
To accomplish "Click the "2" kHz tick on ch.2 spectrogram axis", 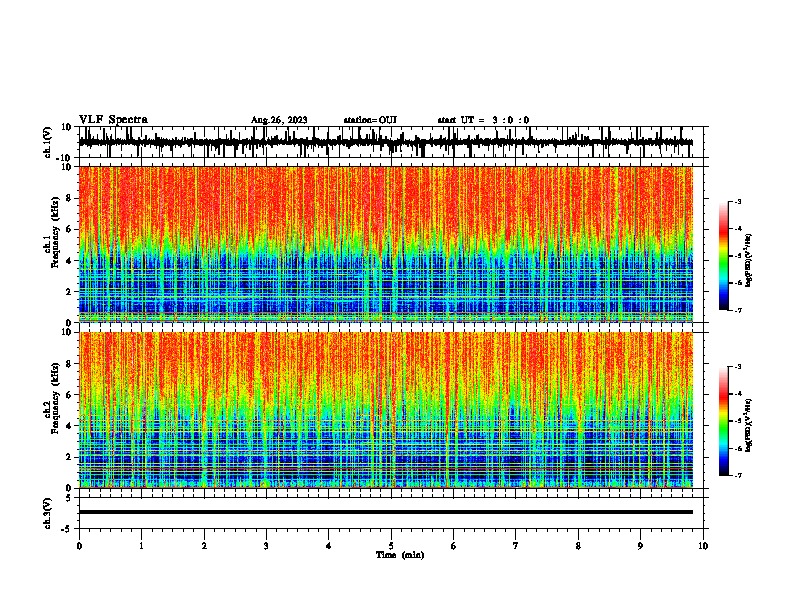I will 70,457.
